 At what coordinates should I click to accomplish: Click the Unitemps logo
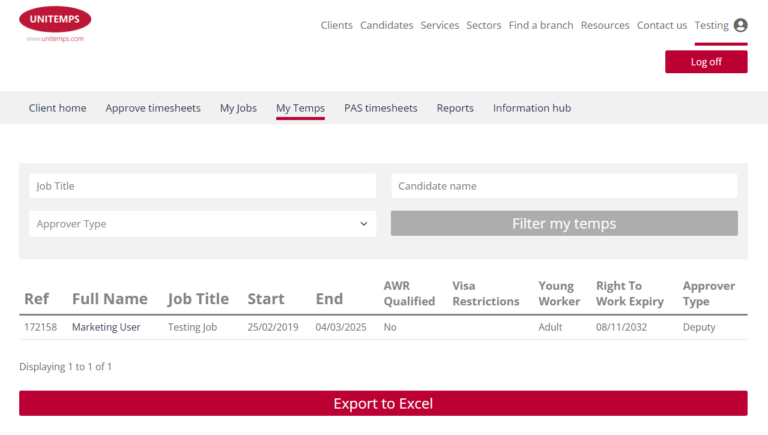55,22
